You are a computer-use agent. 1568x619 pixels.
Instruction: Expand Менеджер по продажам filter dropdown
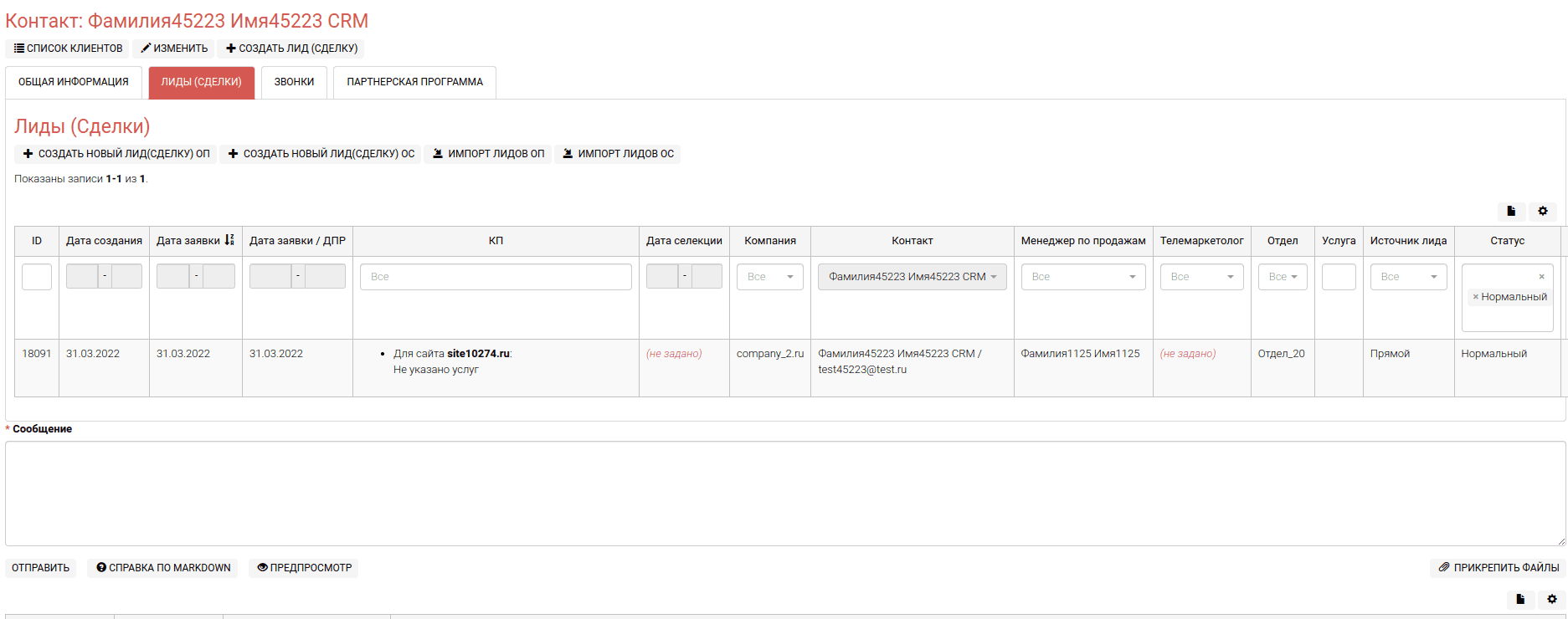click(x=1082, y=277)
